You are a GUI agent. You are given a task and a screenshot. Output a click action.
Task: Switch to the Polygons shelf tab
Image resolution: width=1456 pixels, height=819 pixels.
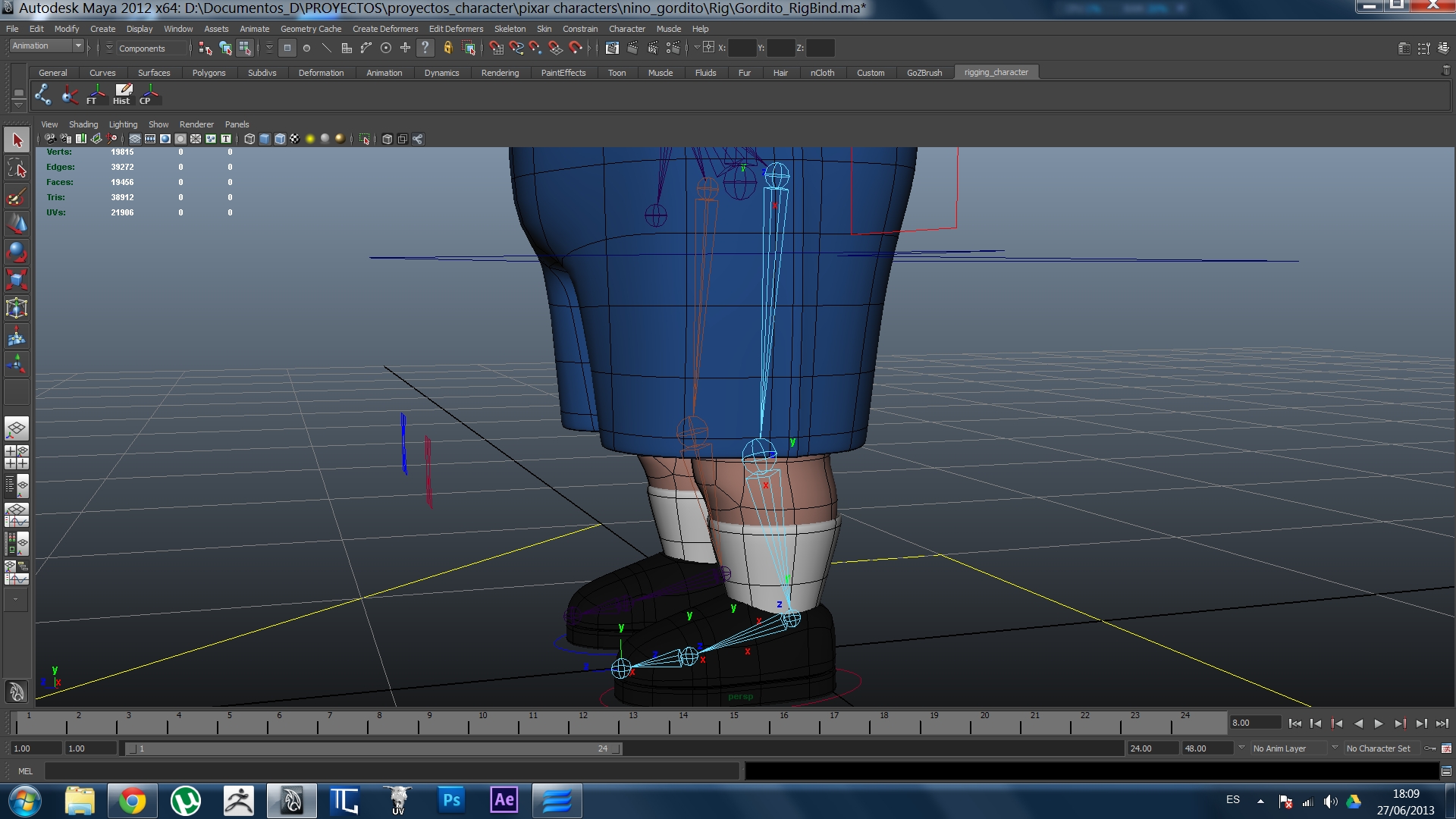coord(209,73)
